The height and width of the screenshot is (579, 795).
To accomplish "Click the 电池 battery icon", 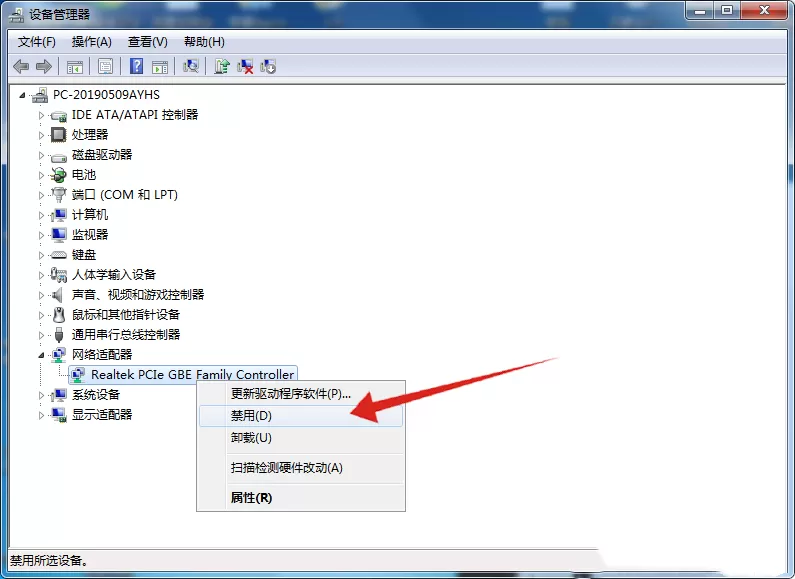I will pos(58,175).
